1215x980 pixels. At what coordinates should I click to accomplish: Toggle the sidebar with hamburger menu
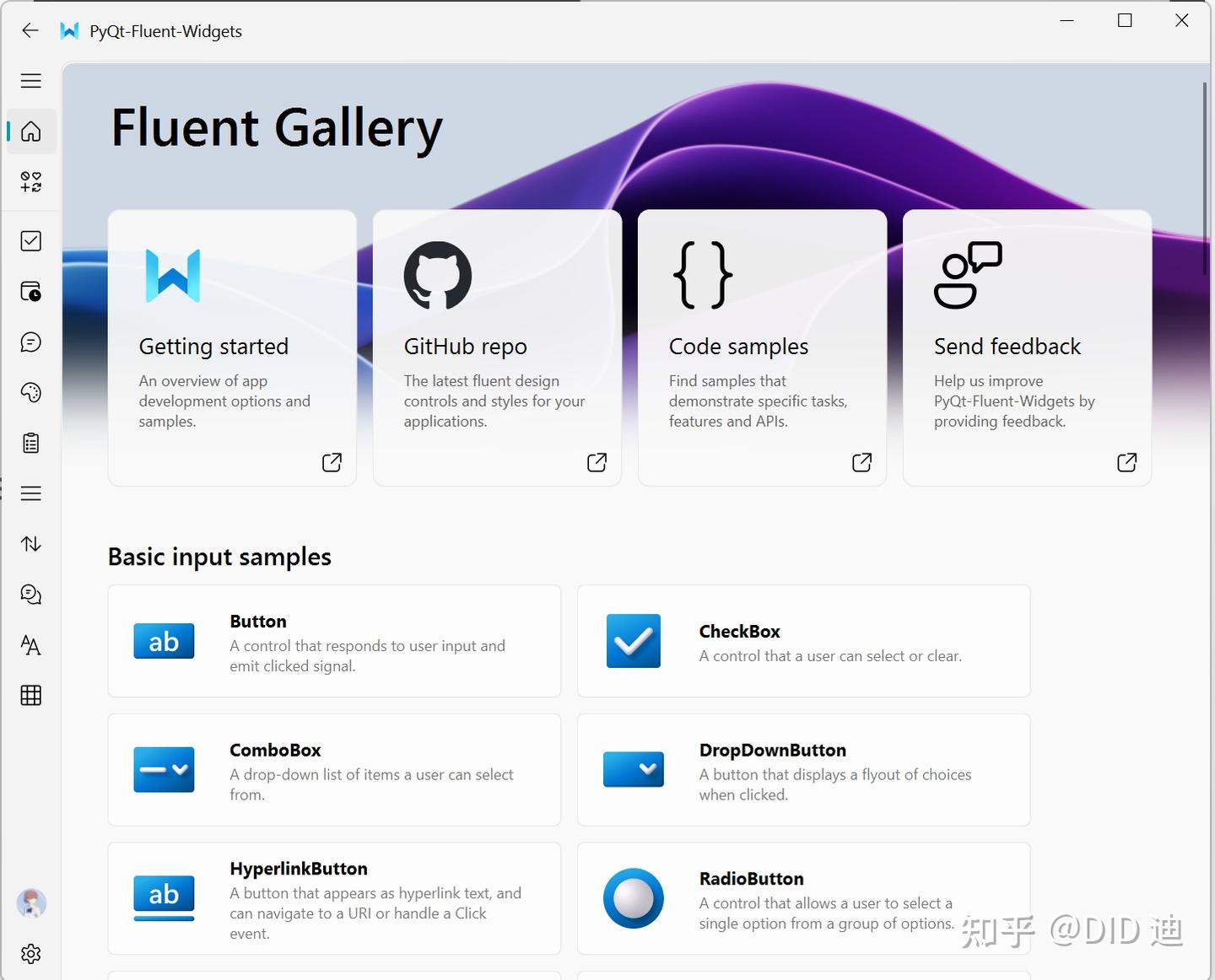30,81
